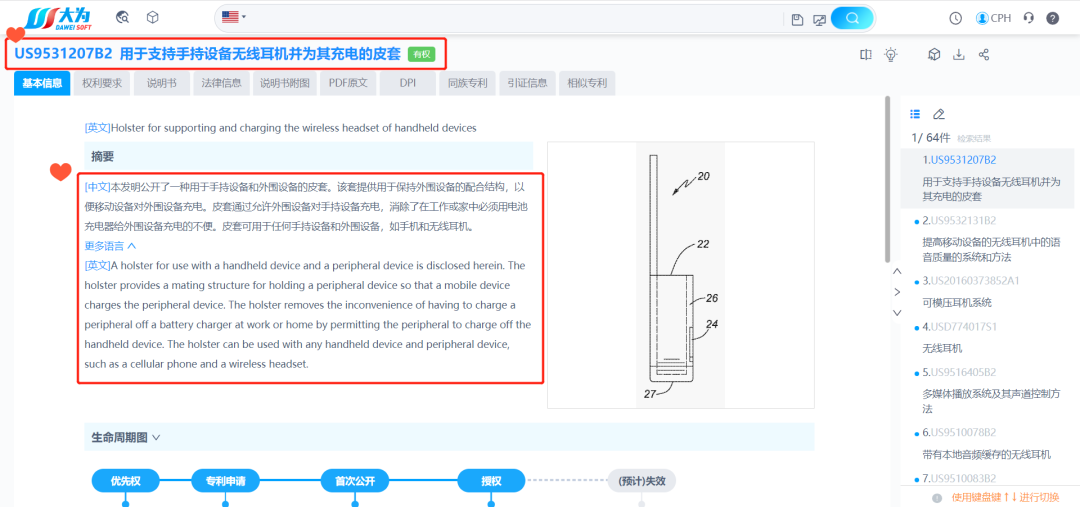Click the 专利申请 lifecycle node
The image size is (1080, 507).
point(225,481)
